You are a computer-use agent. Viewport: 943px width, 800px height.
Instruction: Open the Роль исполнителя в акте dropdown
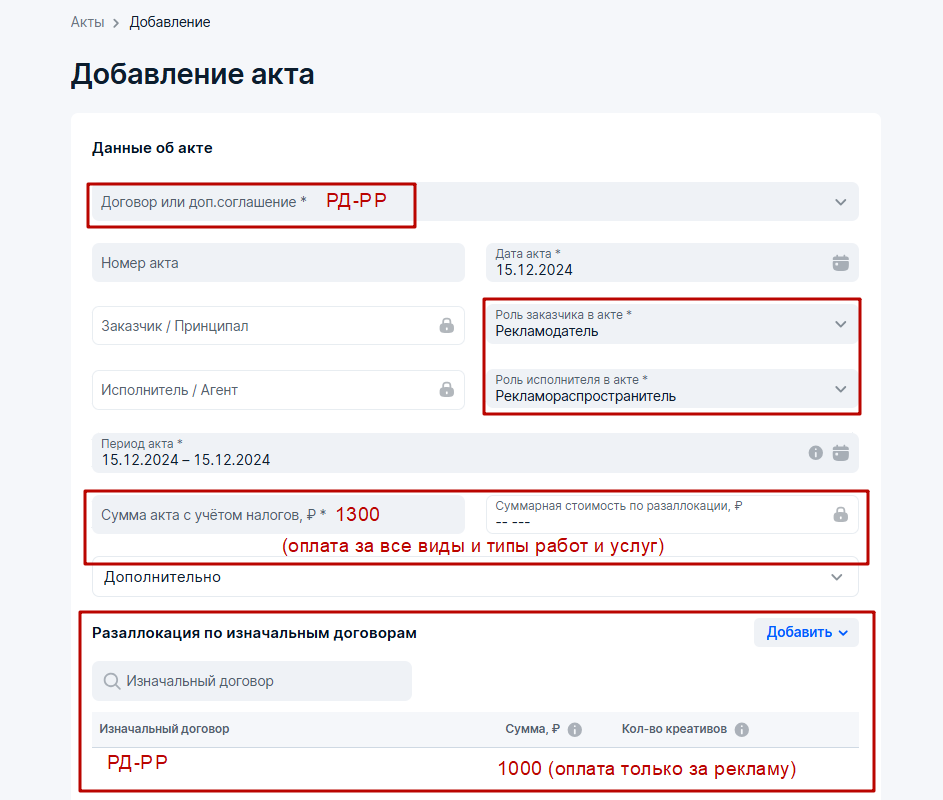[840, 389]
